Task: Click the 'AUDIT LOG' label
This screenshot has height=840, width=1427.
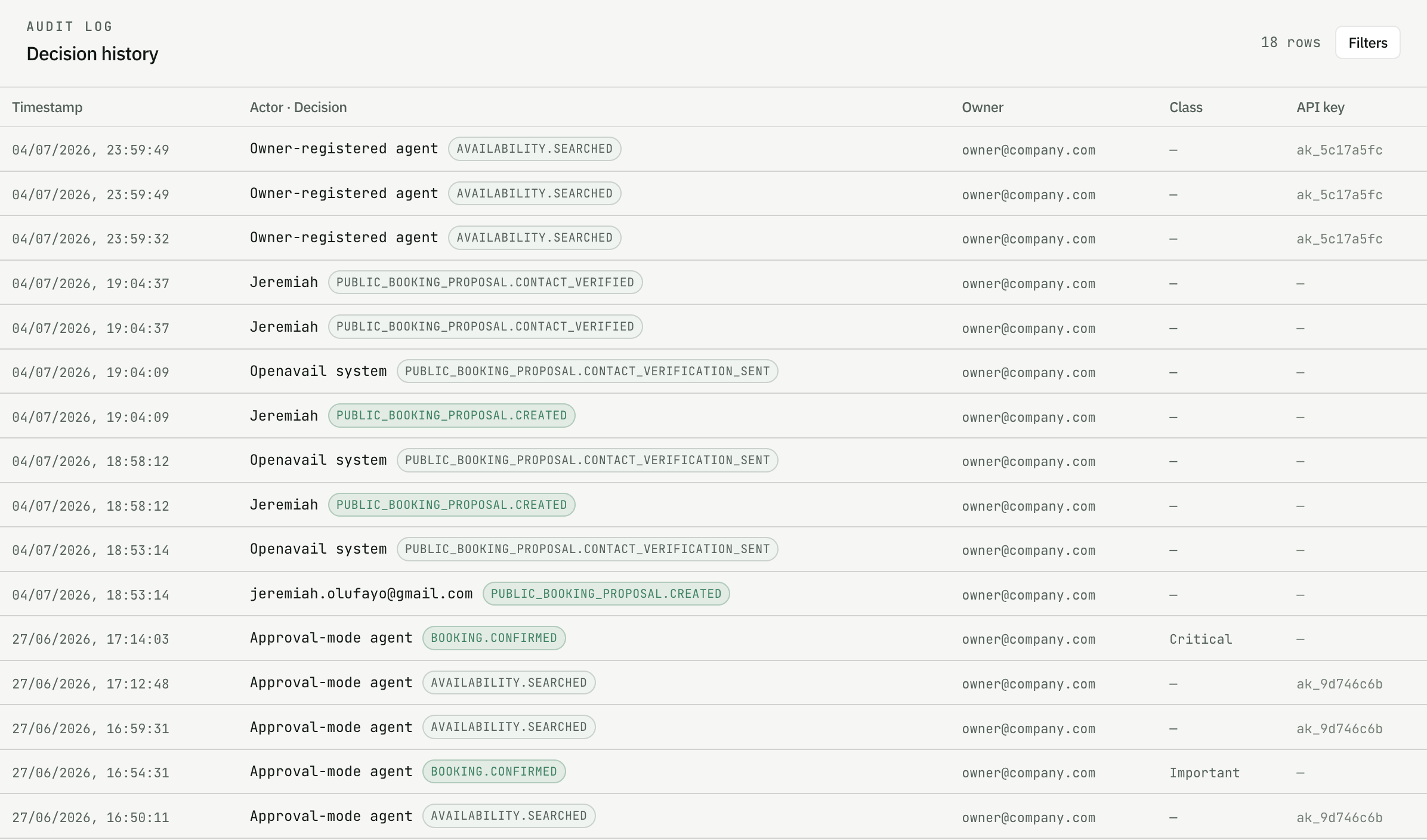Action: (69, 26)
